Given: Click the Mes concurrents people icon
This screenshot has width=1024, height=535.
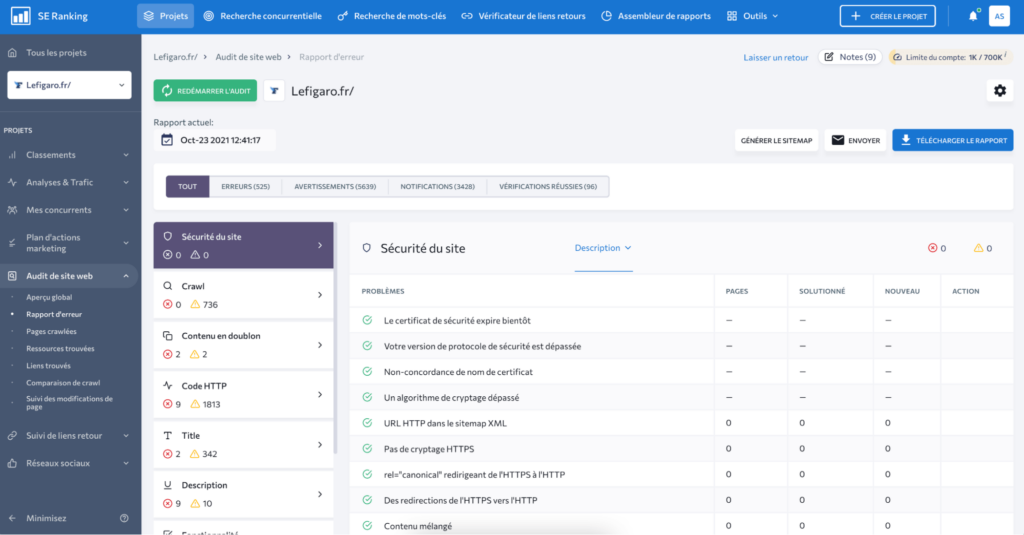Looking at the screenshot, I should [12, 210].
